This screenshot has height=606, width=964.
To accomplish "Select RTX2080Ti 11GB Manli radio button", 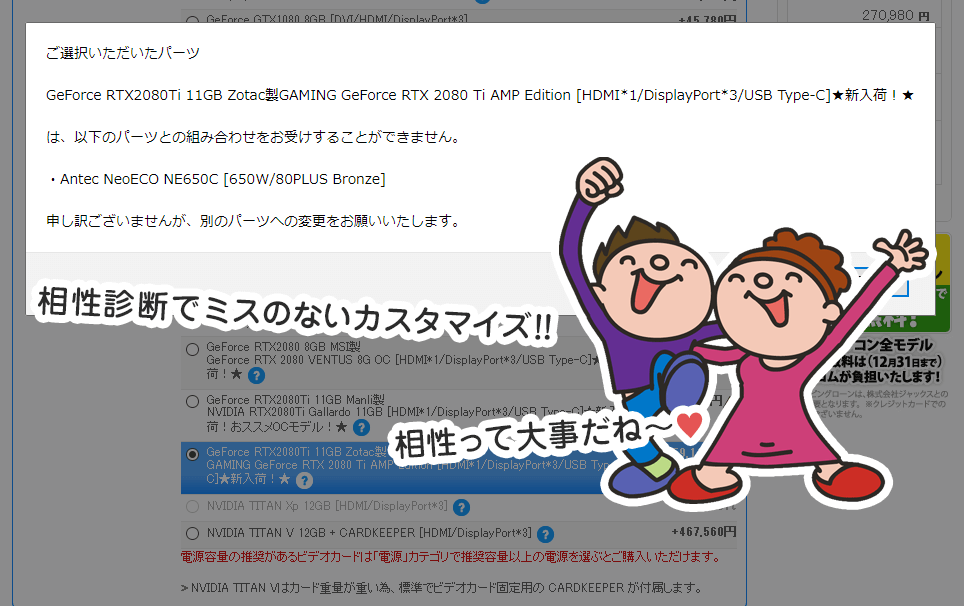I will [192, 401].
